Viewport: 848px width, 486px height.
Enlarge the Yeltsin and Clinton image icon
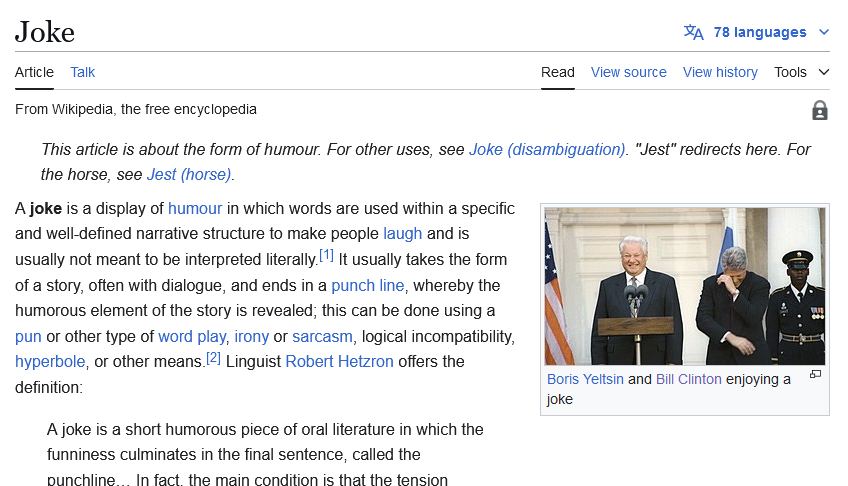tap(815, 375)
